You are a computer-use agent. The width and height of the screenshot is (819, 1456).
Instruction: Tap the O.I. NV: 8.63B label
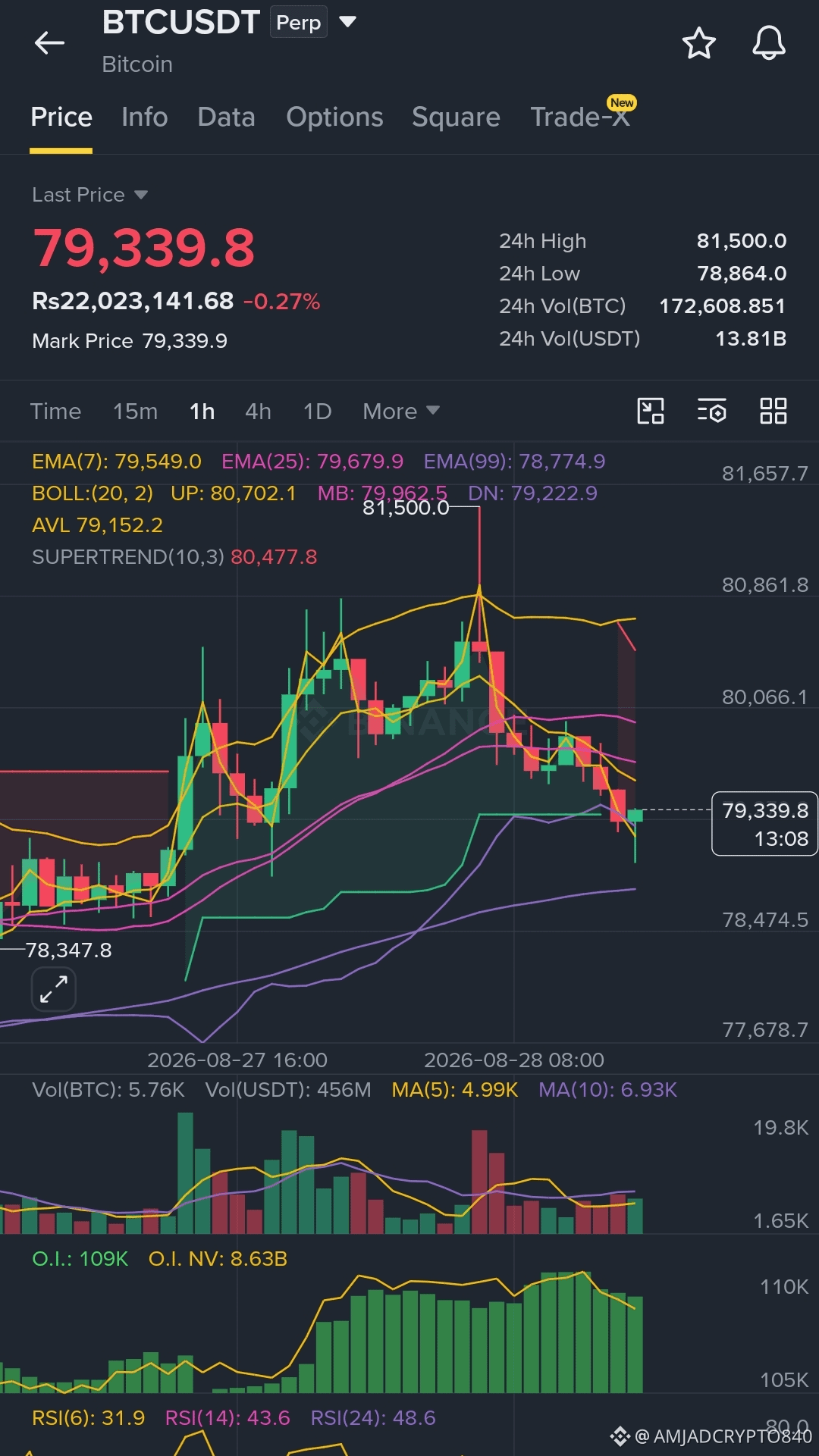pos(218,1259)
